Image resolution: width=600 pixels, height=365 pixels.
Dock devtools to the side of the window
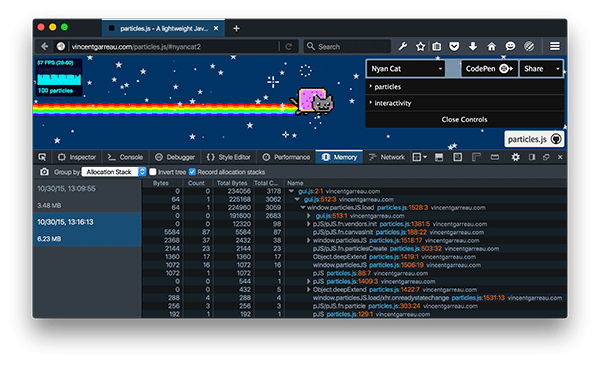(x=532, y=157)
